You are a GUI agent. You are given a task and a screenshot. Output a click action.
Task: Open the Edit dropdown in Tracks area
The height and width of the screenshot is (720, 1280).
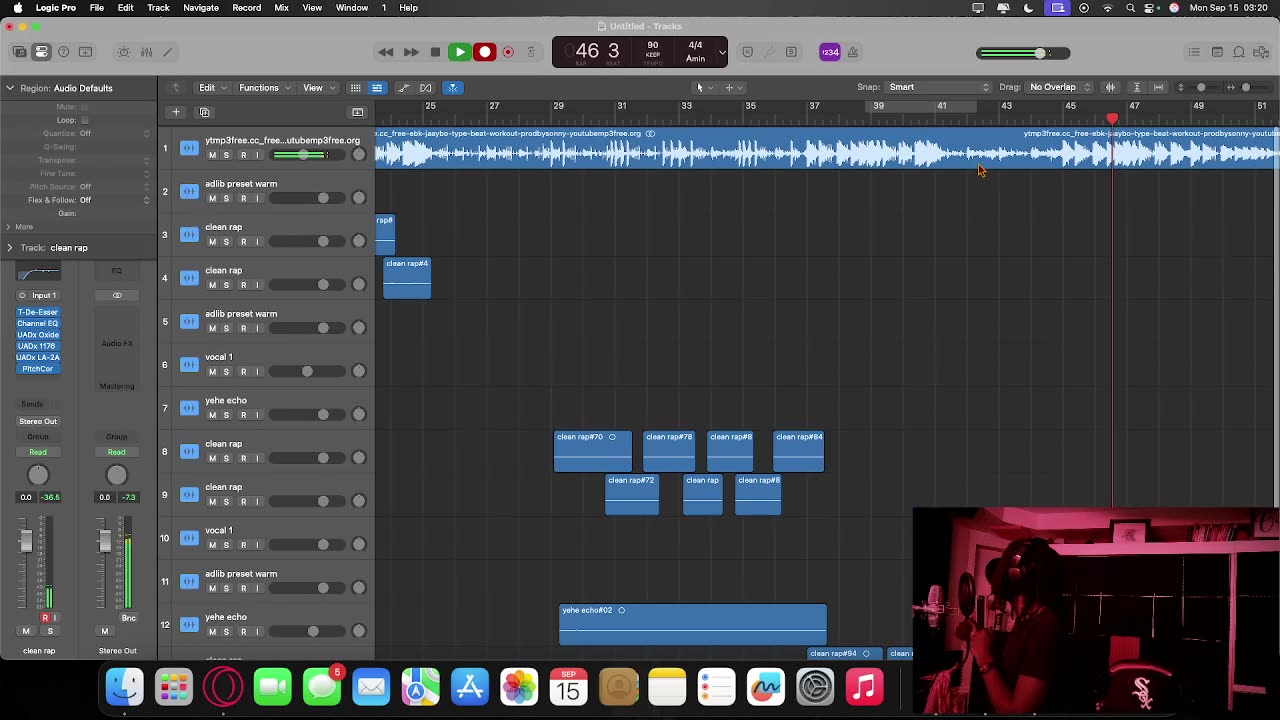tap(210, 88)
